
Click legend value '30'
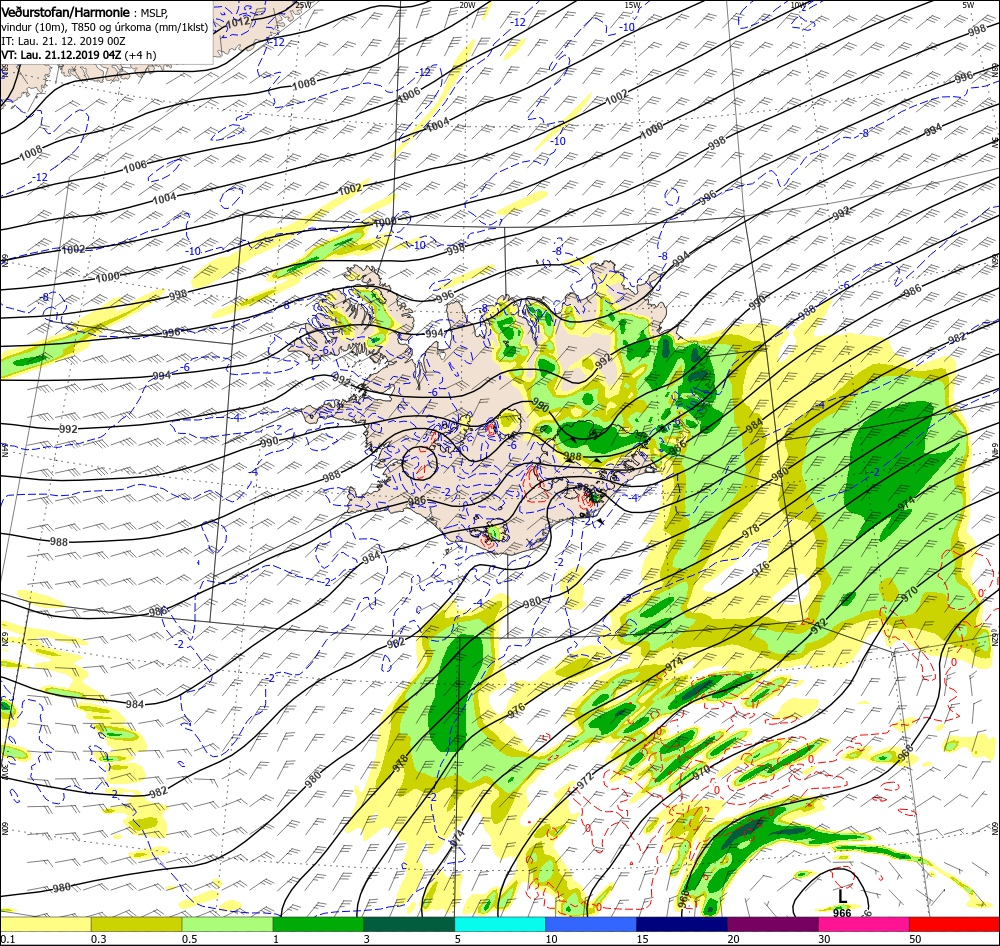pyautogui.click(x=825, y=939)
